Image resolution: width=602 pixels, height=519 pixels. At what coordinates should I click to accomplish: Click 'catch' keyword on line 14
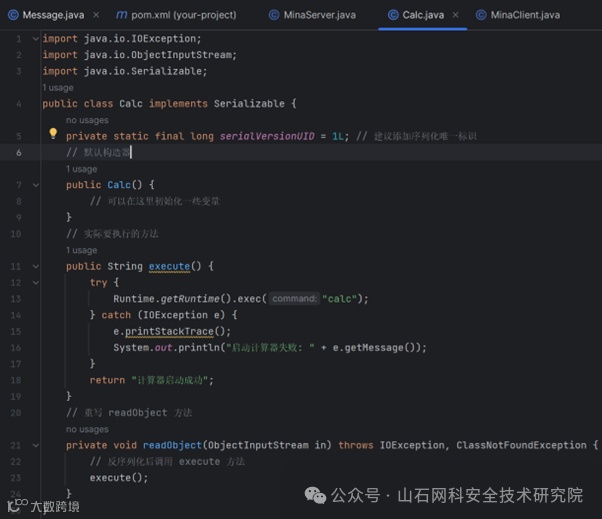point(116,315)
